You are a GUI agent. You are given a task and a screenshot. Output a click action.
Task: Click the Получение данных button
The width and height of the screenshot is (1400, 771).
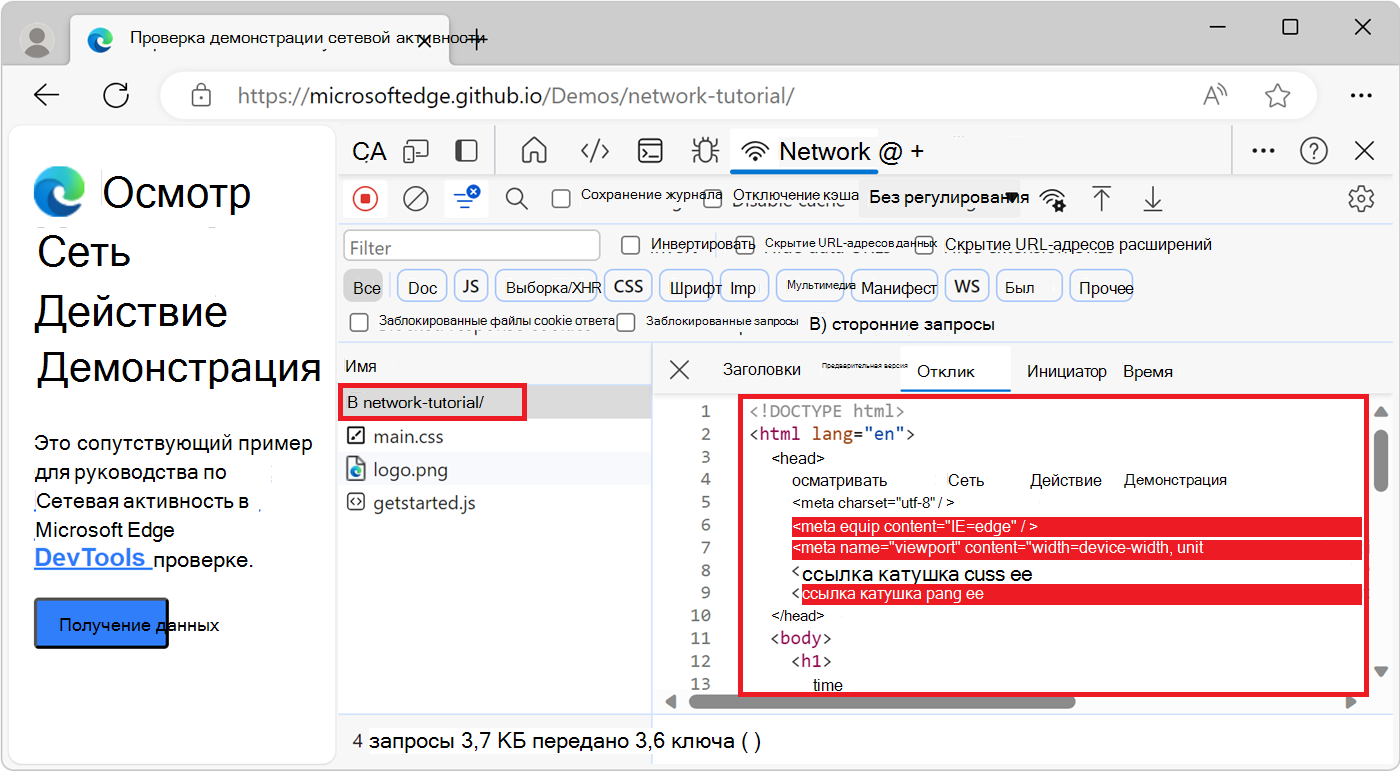tap(102, 624)
